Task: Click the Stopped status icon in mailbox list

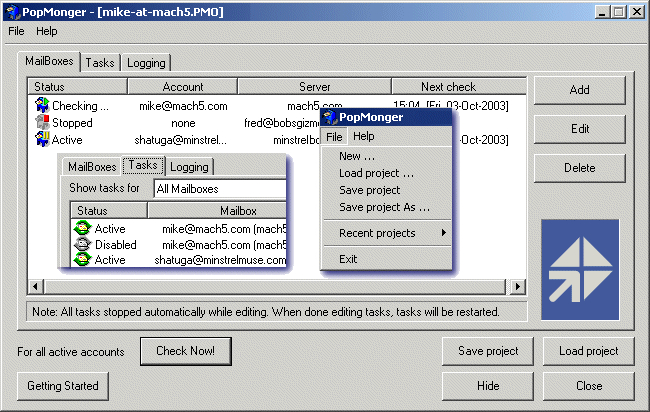Action: click(42, 122)
